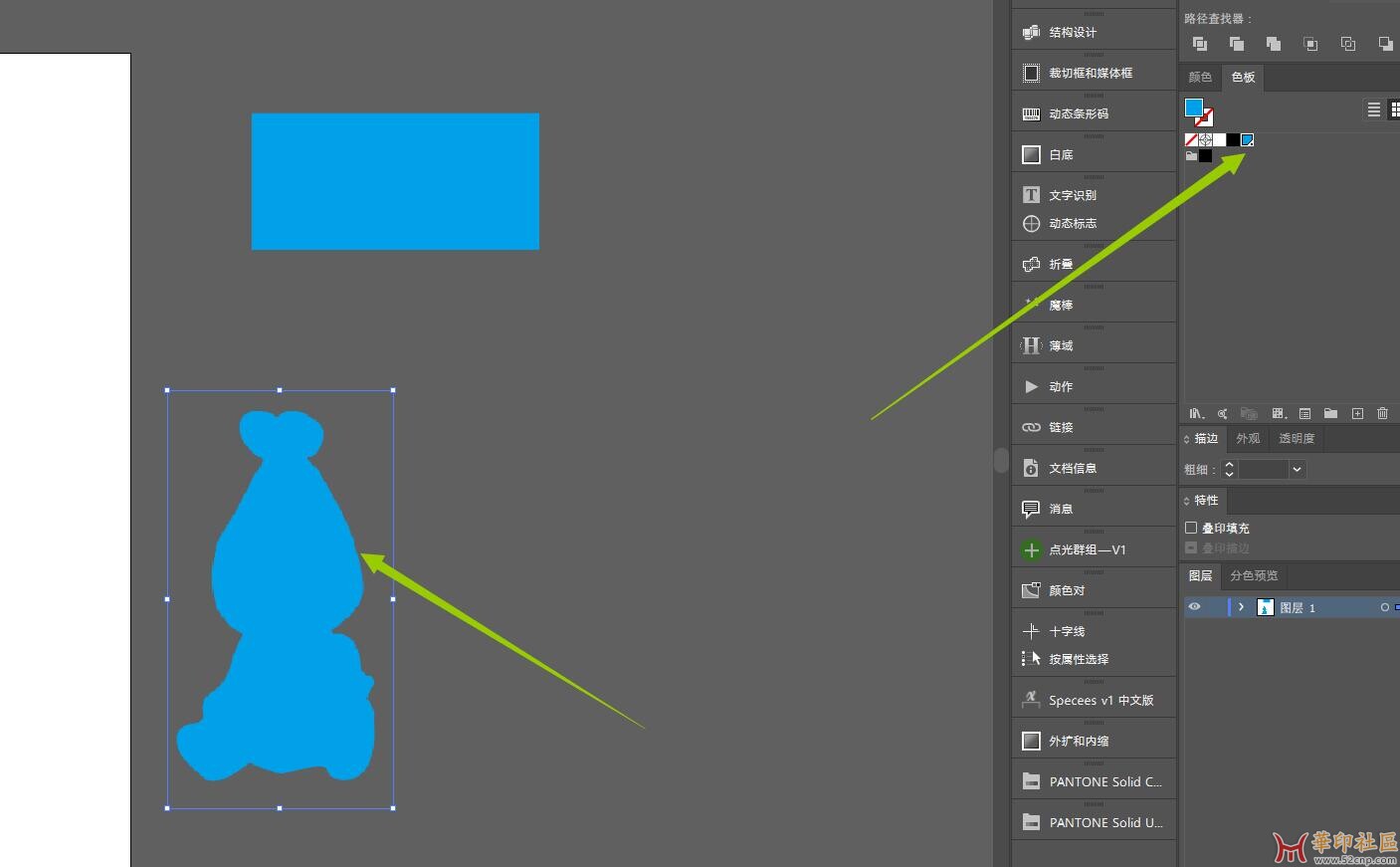The width and height of the screenshot is (1400, 867).
Task: Click the new swatch plus icon
Action: coord(1357,414)
